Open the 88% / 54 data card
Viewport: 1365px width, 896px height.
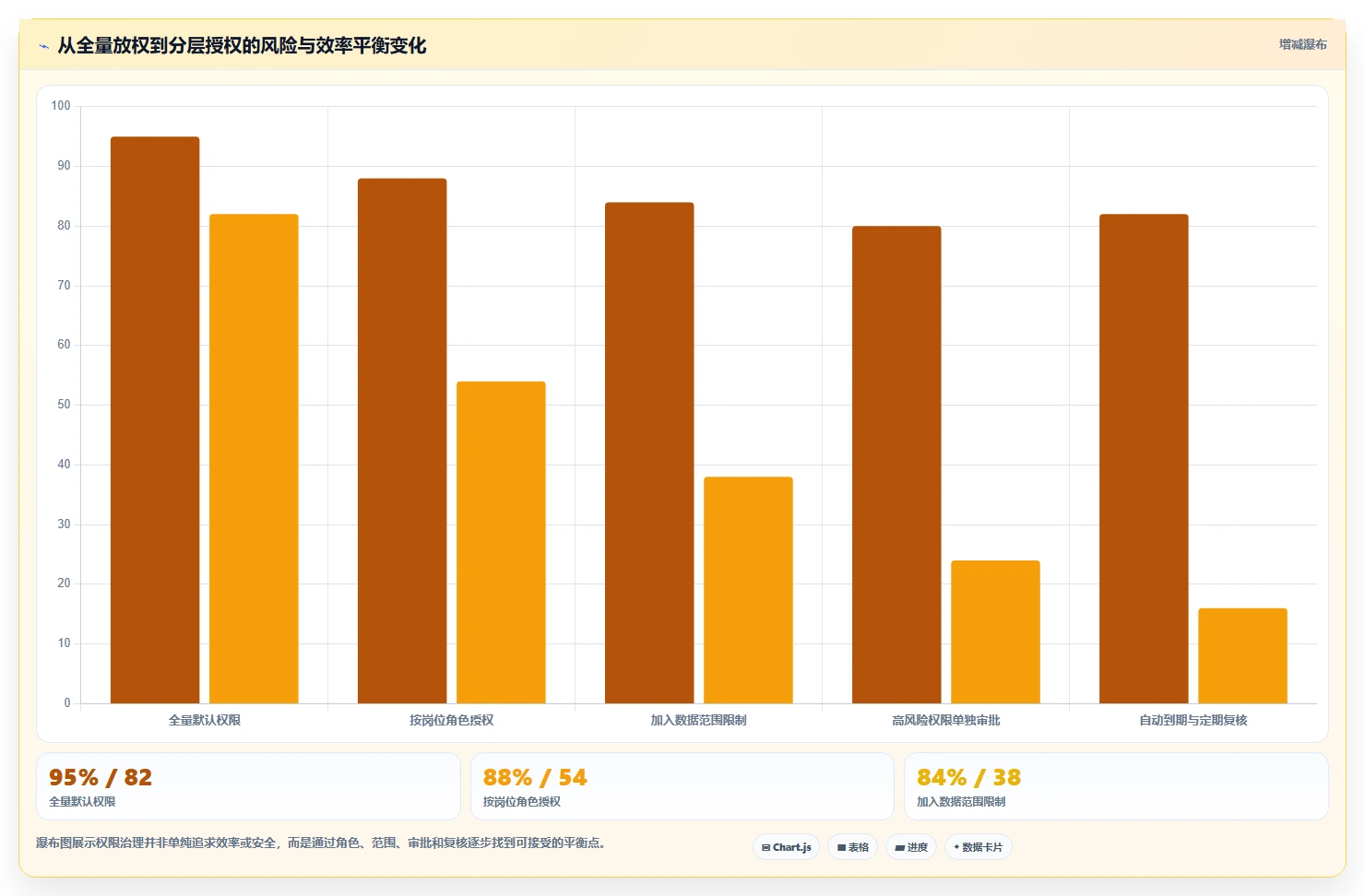tap(682, 786)
